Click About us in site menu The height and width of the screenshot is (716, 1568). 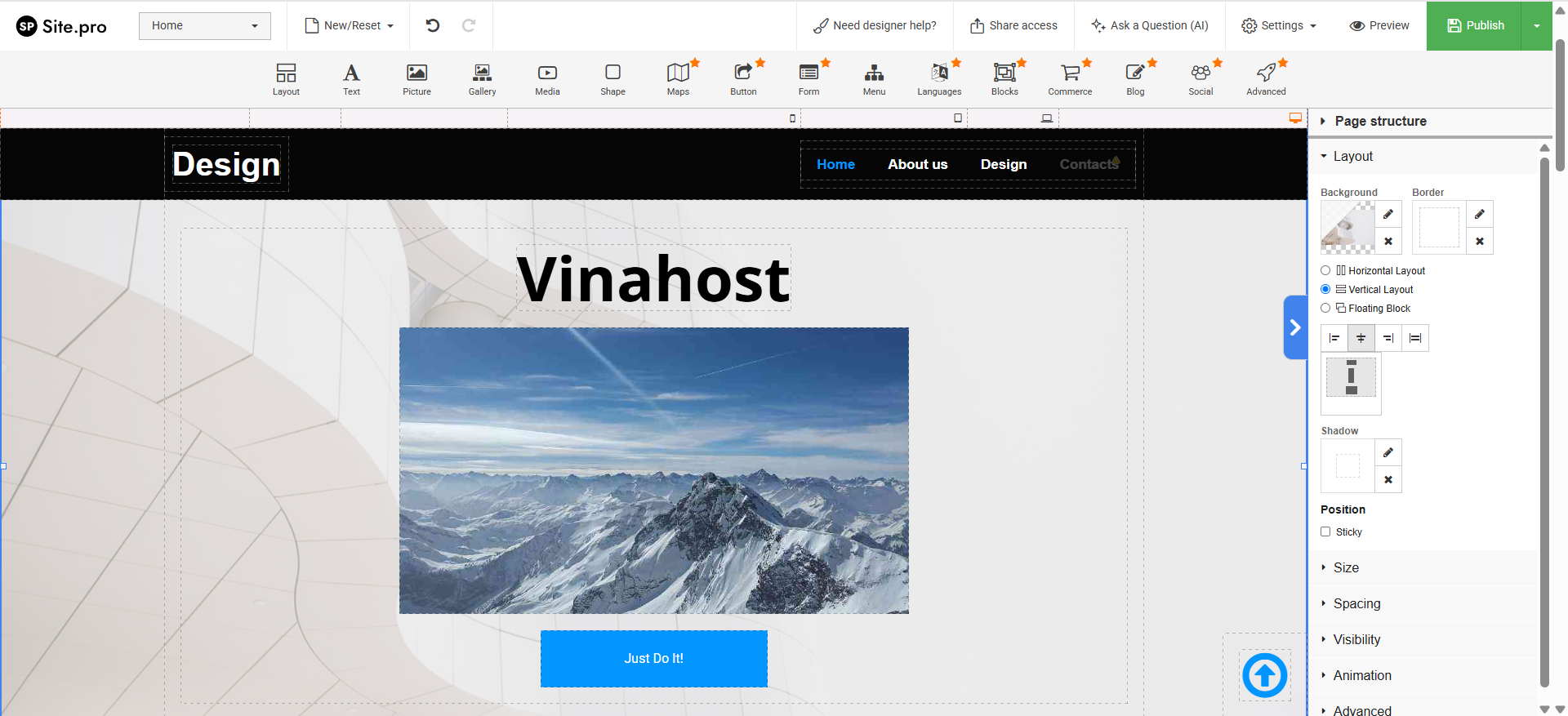(x=917, y=164)
